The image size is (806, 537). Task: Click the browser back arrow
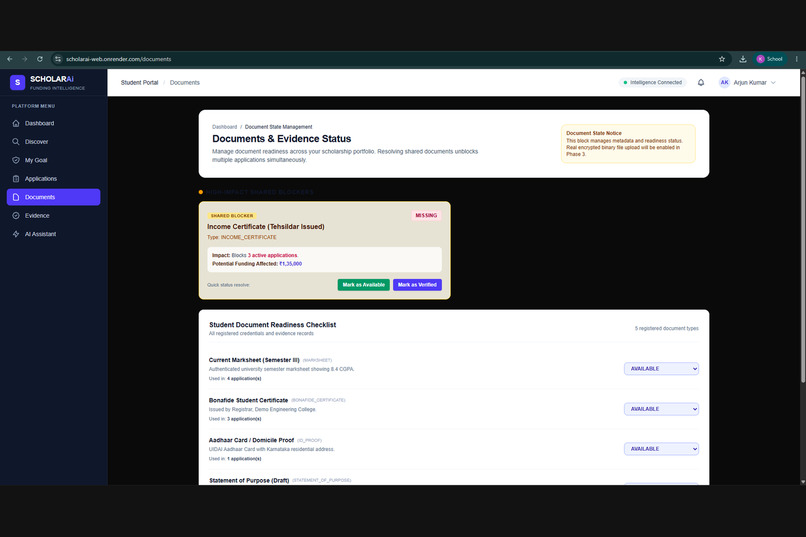click(x=10, y=59)
